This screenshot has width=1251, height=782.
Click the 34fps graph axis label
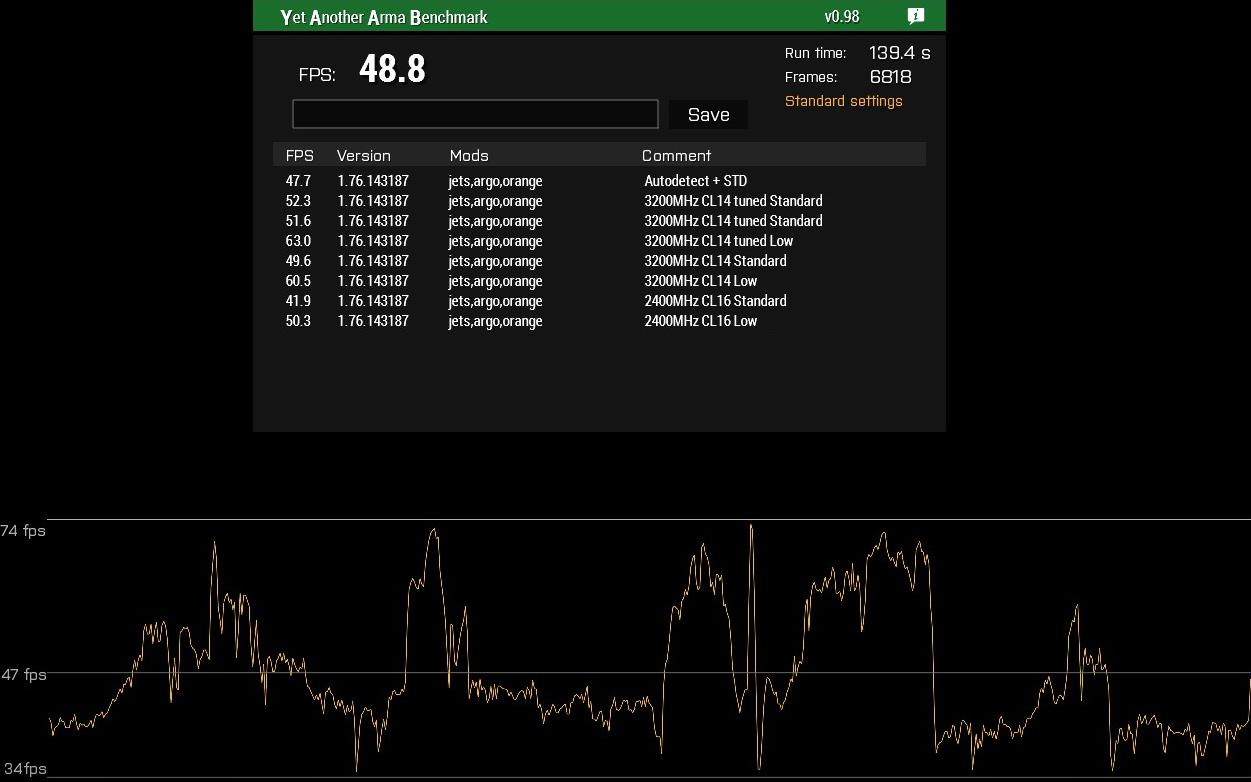coord(24,769)
